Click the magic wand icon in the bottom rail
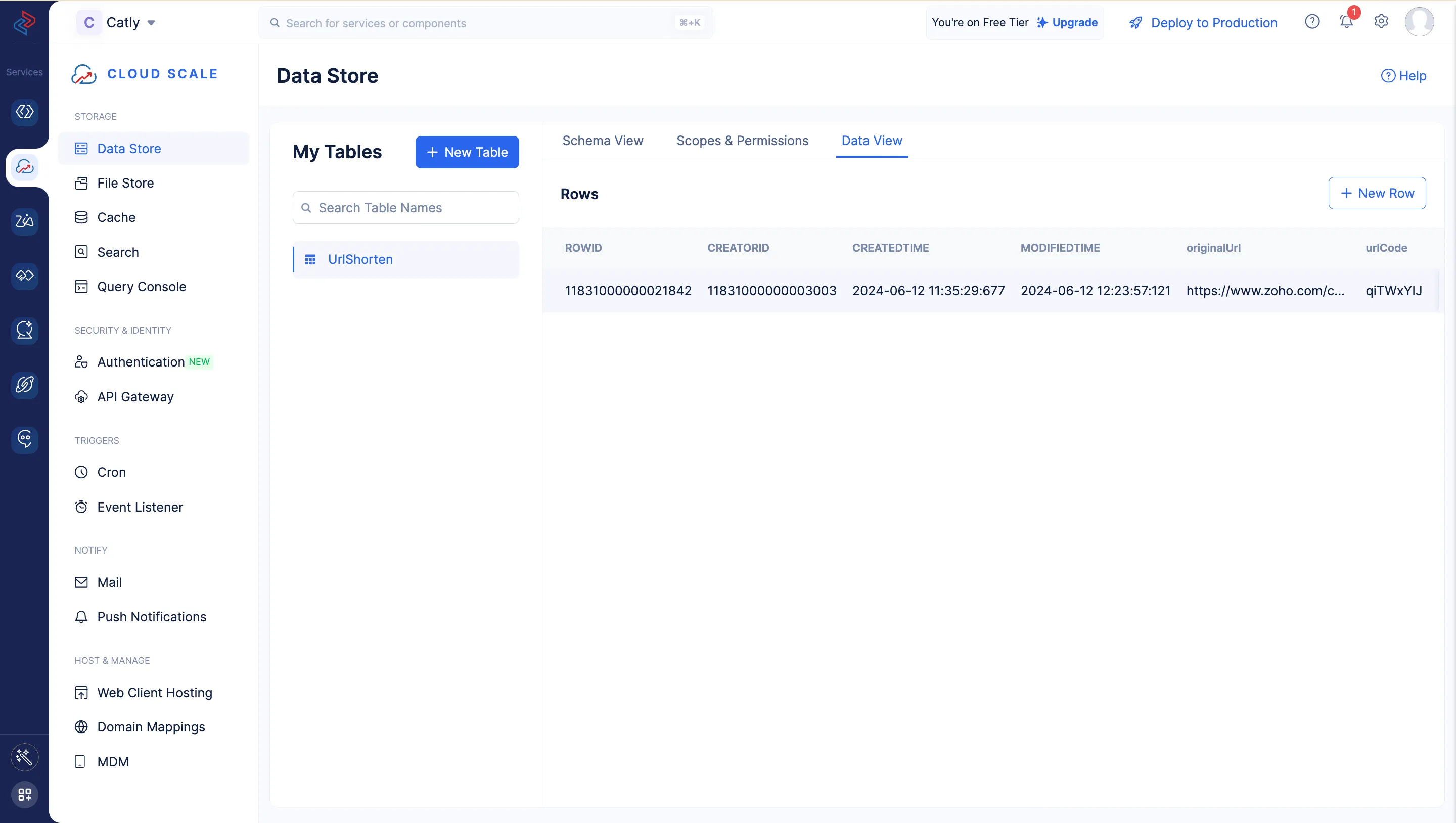The width and height of the screenshot is (1456, 823). pyautogui.click(x=24, y=757)
